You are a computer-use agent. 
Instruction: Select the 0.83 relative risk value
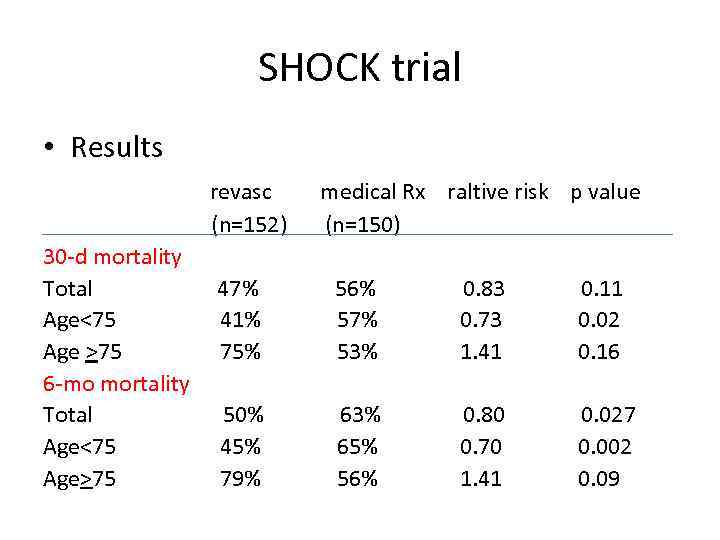coord(483,289)
